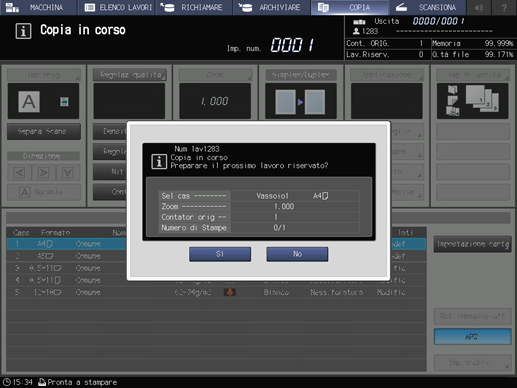
Task: Click the Cont. ORIG. counter
Action: [385, 43]
